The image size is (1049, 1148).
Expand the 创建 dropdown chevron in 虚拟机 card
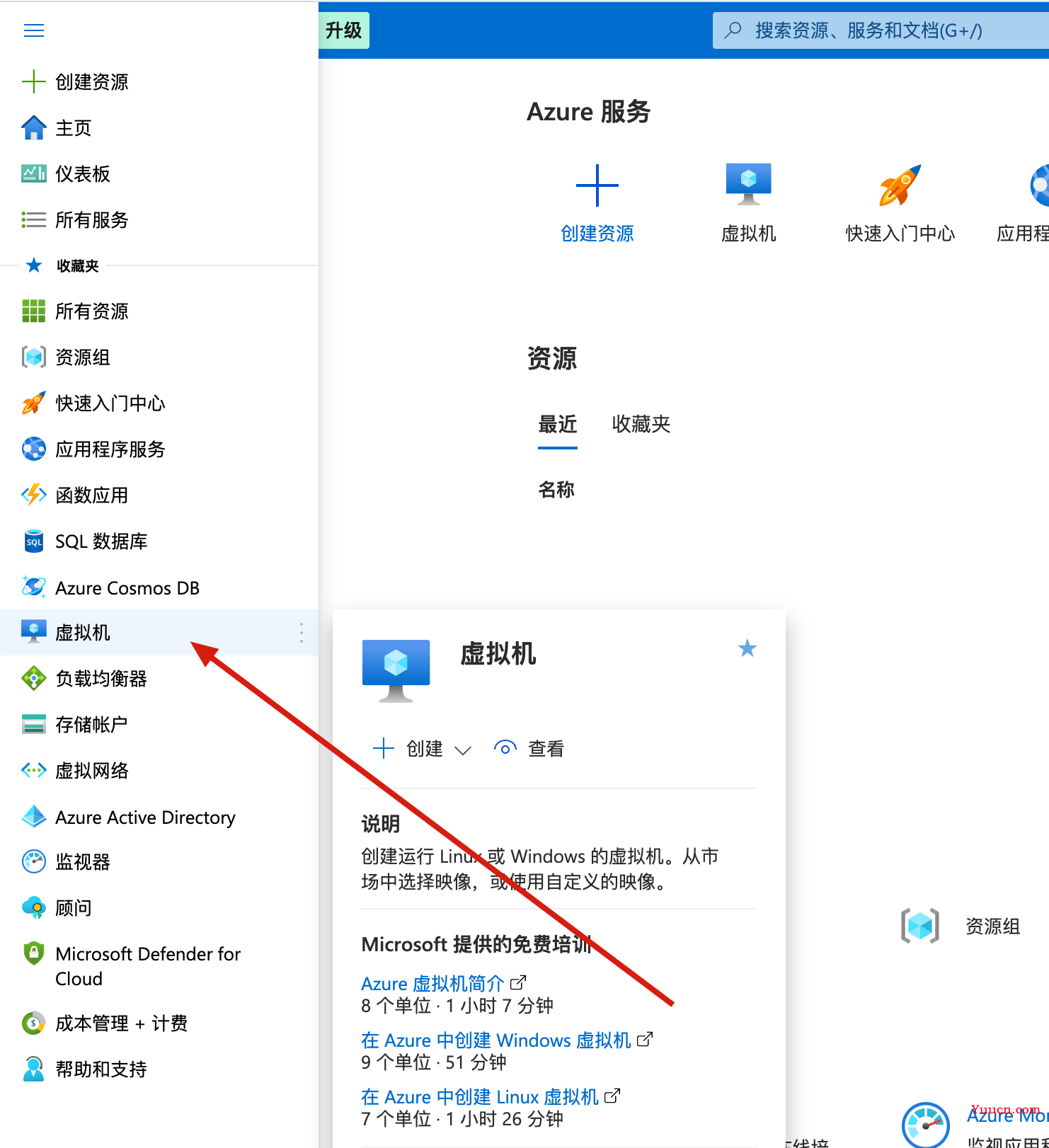[463, 750]
